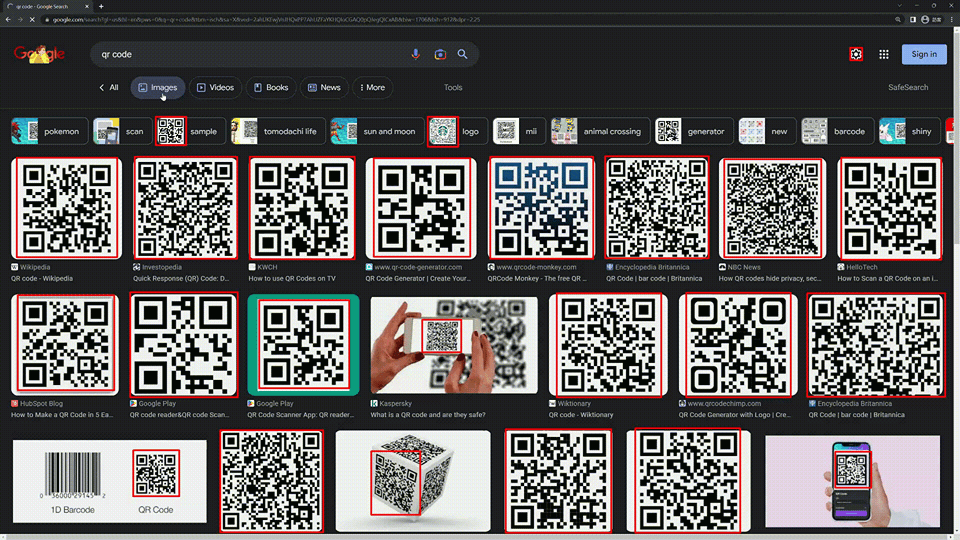Viewport: 960px width, 540px height.
Task: Open the Google apps grid
Action: click(883, 54)
